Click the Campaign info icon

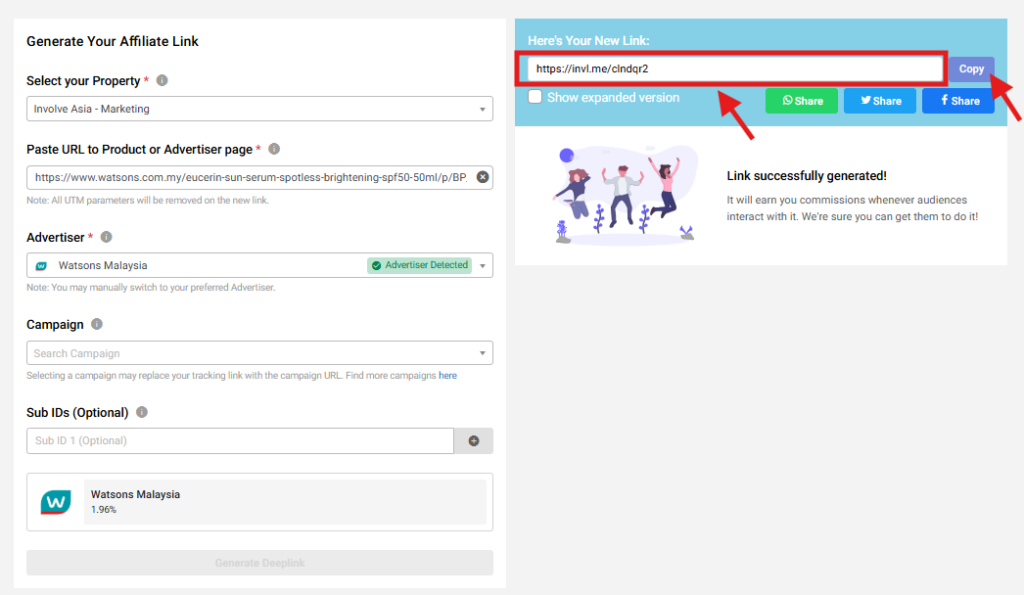click(x=97, y=325)
